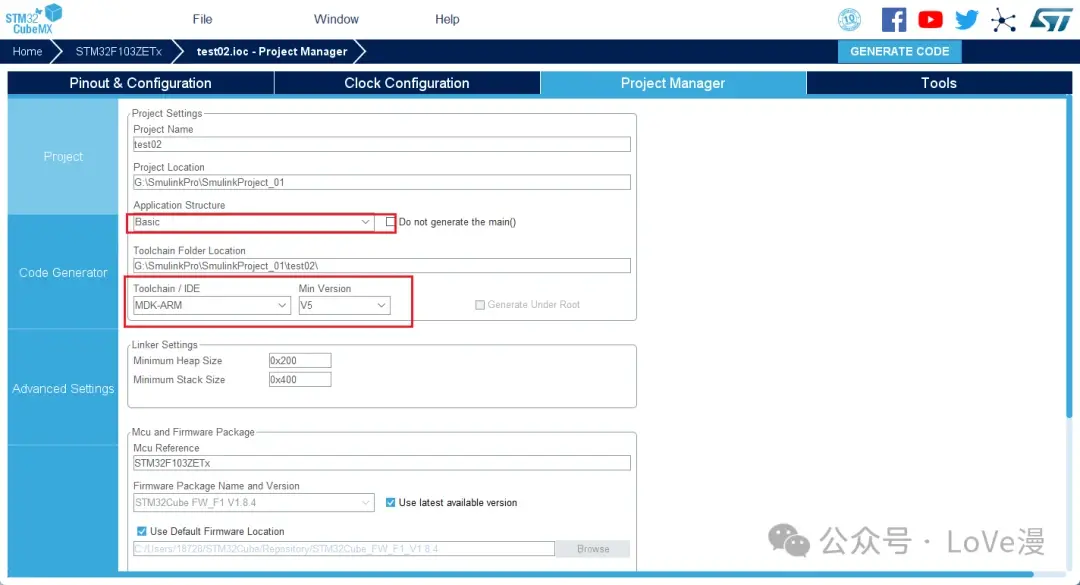Open the Facebook icon link
Viewport: 1080px width, 585px height.
tap(893, 19)
